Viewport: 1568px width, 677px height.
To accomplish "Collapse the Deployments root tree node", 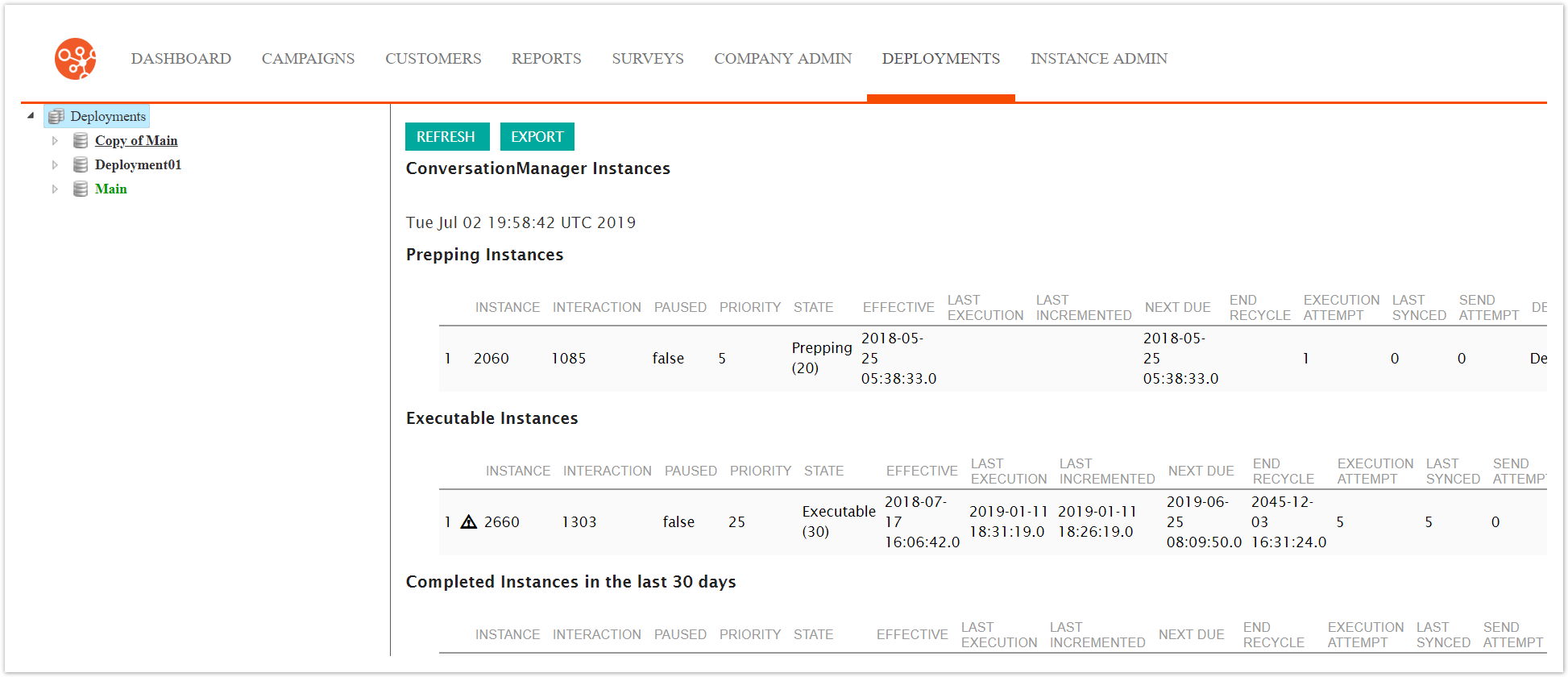I will click(x=31, y=116).
